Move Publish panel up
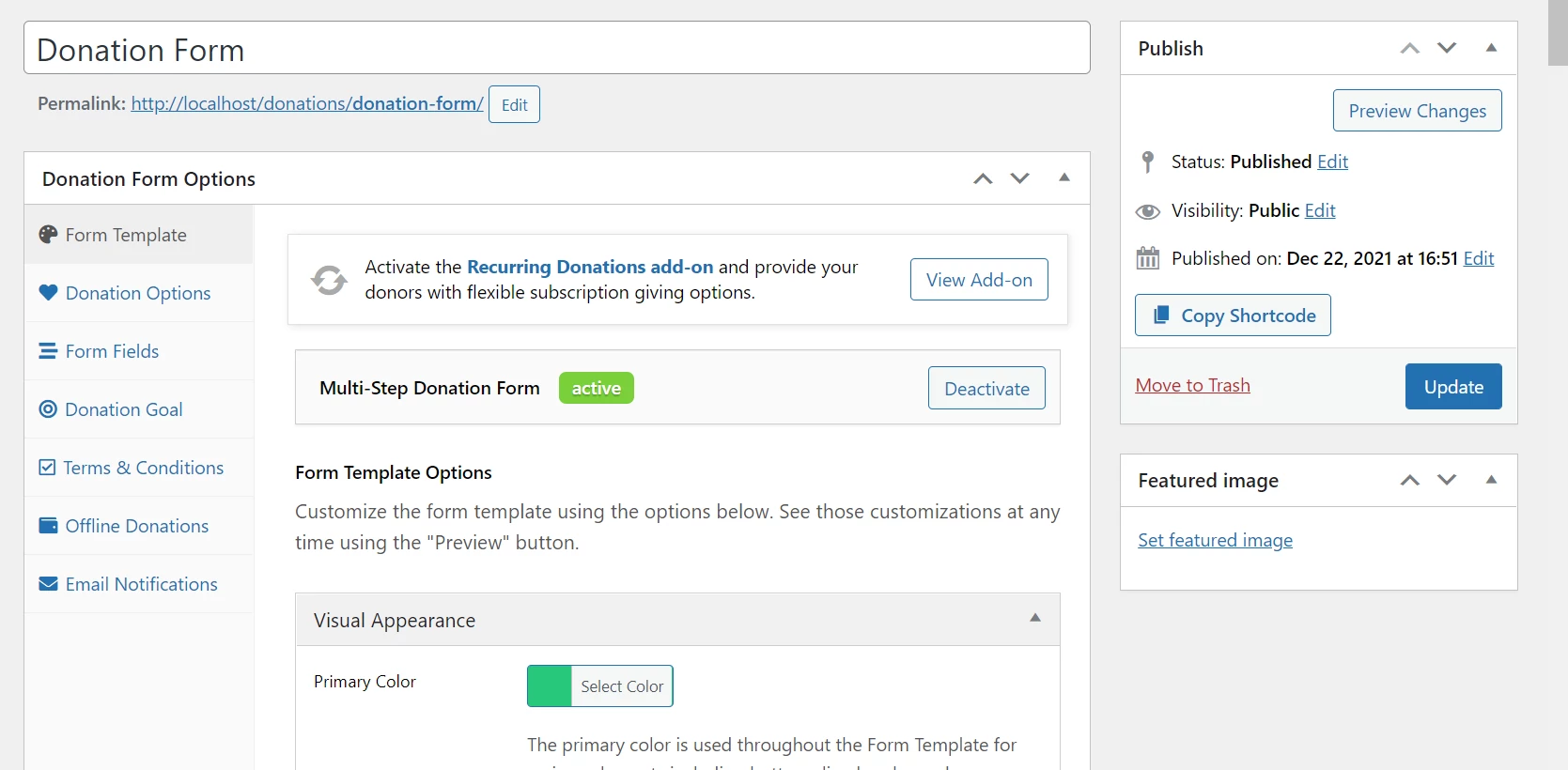This screenshot has height=770, width=1568. point(1409,48)
